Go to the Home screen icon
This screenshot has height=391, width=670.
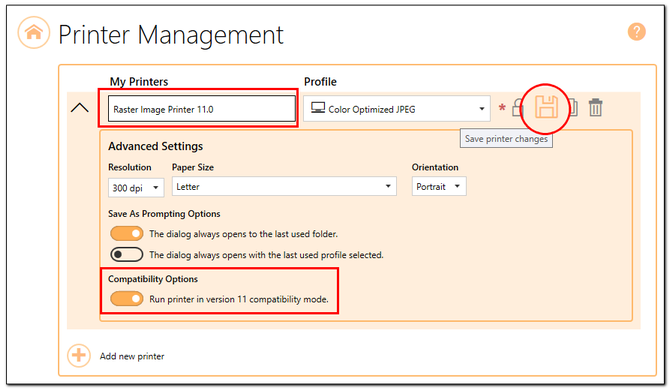(x=33, y=32)
